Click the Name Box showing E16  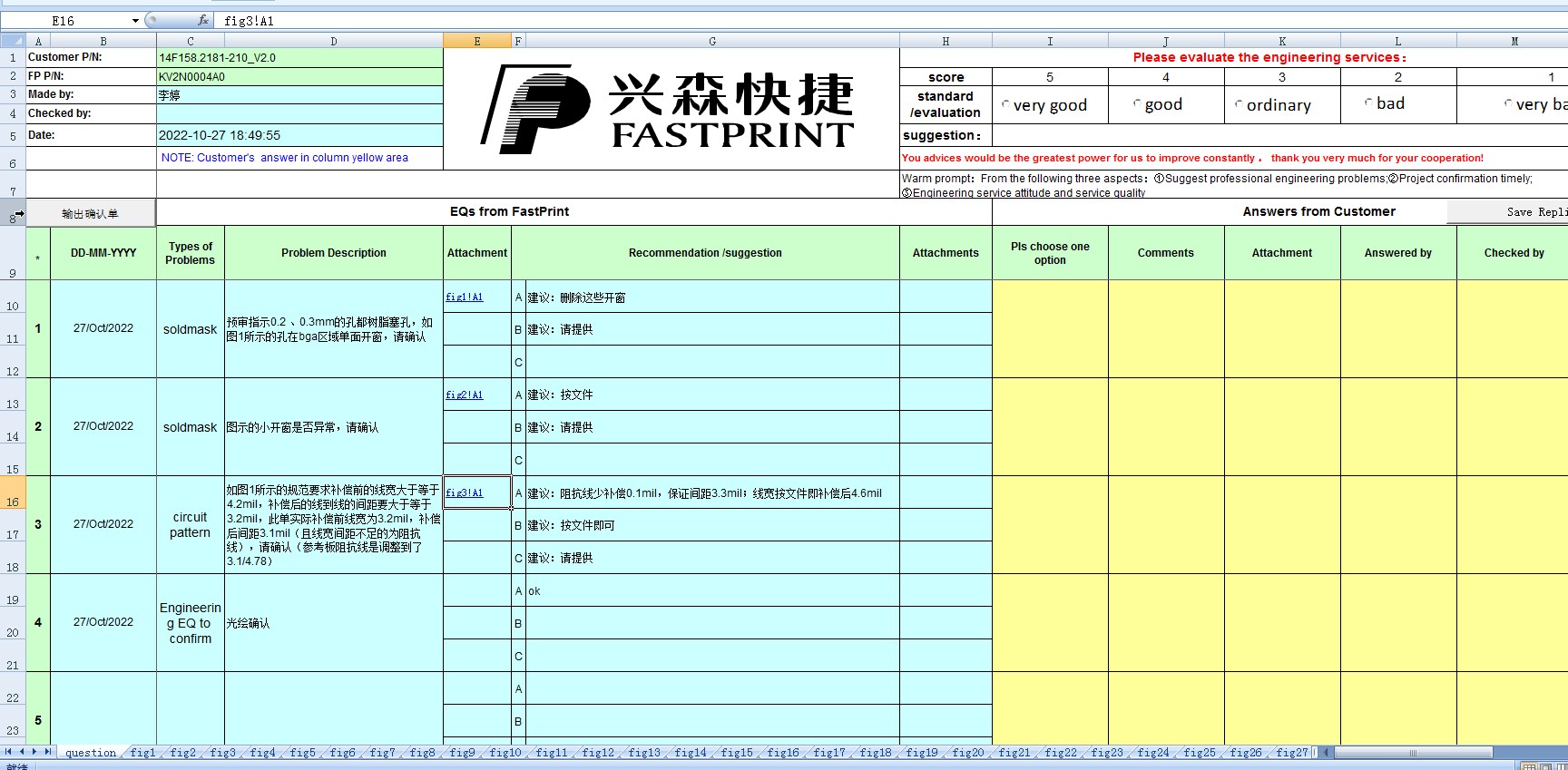(x=64, y=20)
